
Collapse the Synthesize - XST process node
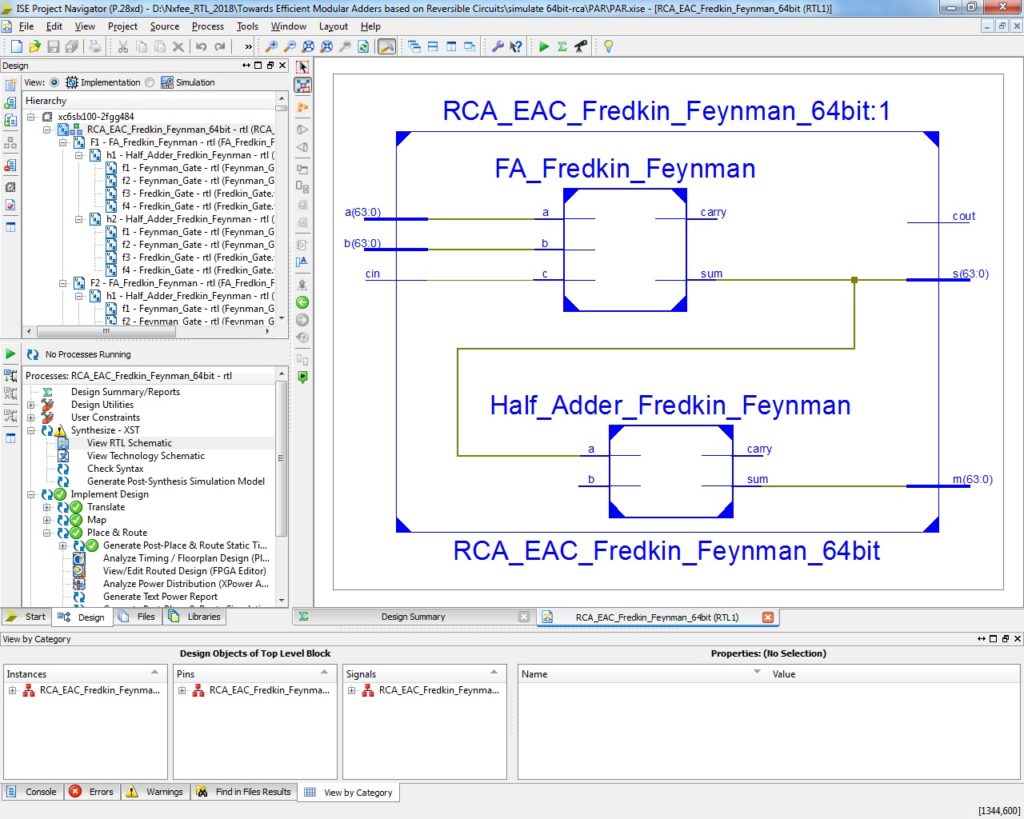pos(31,431)
